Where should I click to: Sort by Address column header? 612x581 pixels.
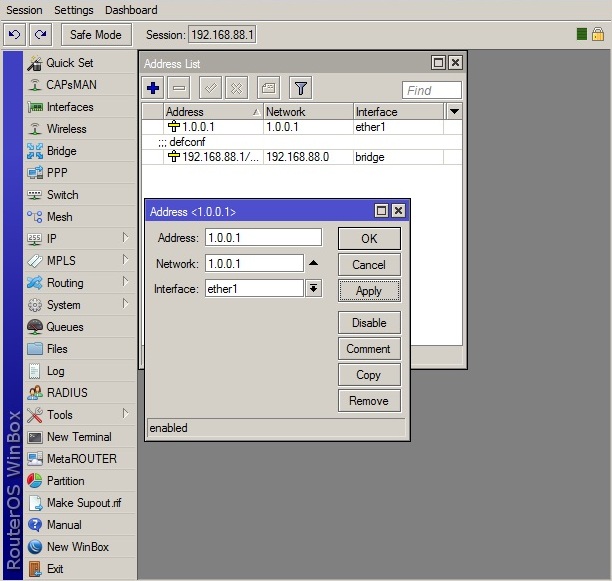pyautogui.click(x=213, y=112)
